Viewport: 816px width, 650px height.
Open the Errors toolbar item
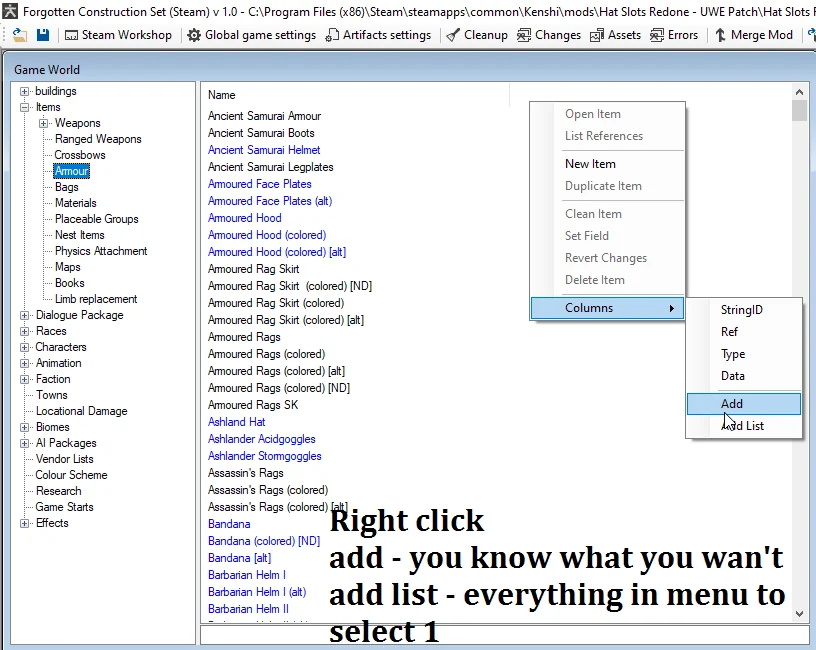[674, 35]
